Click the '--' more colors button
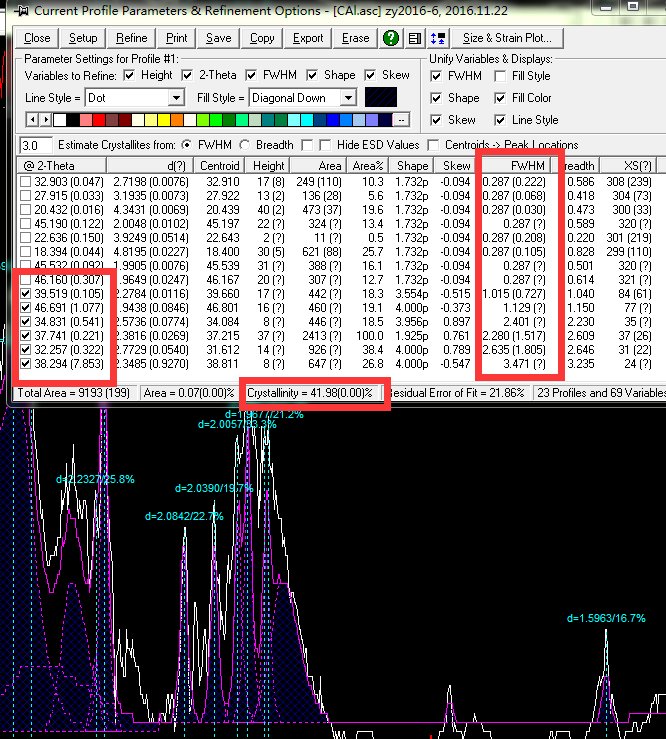666x739 pixels. pyautogui.click(x=401, y=120)
